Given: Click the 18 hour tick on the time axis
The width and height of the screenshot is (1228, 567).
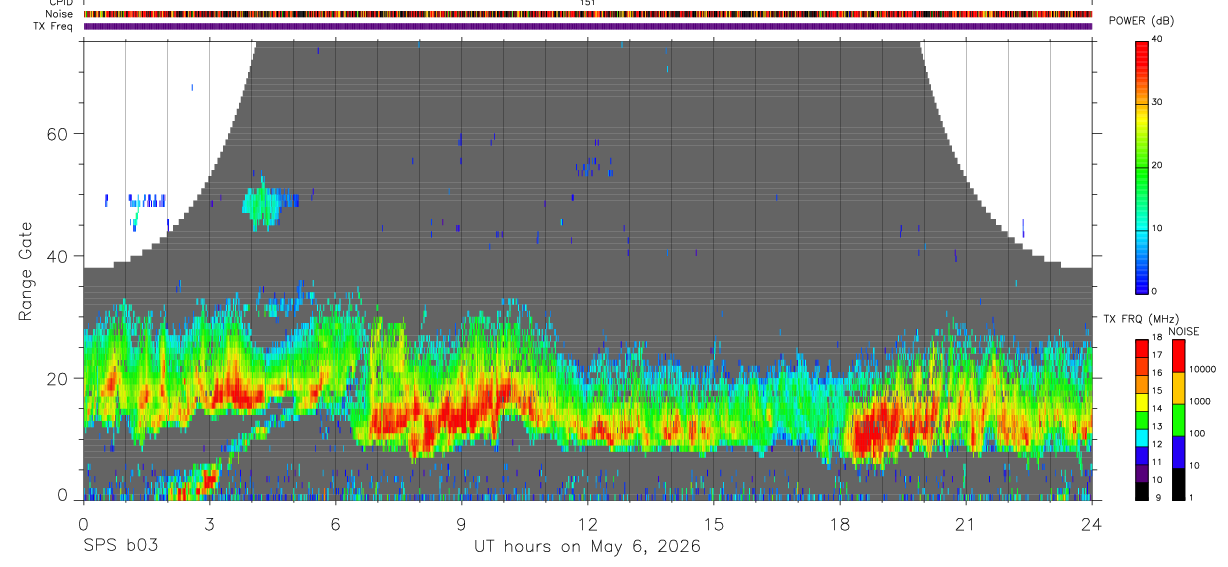Looking at the screenshot, I should pyautogui.click(x=840, y=522).
